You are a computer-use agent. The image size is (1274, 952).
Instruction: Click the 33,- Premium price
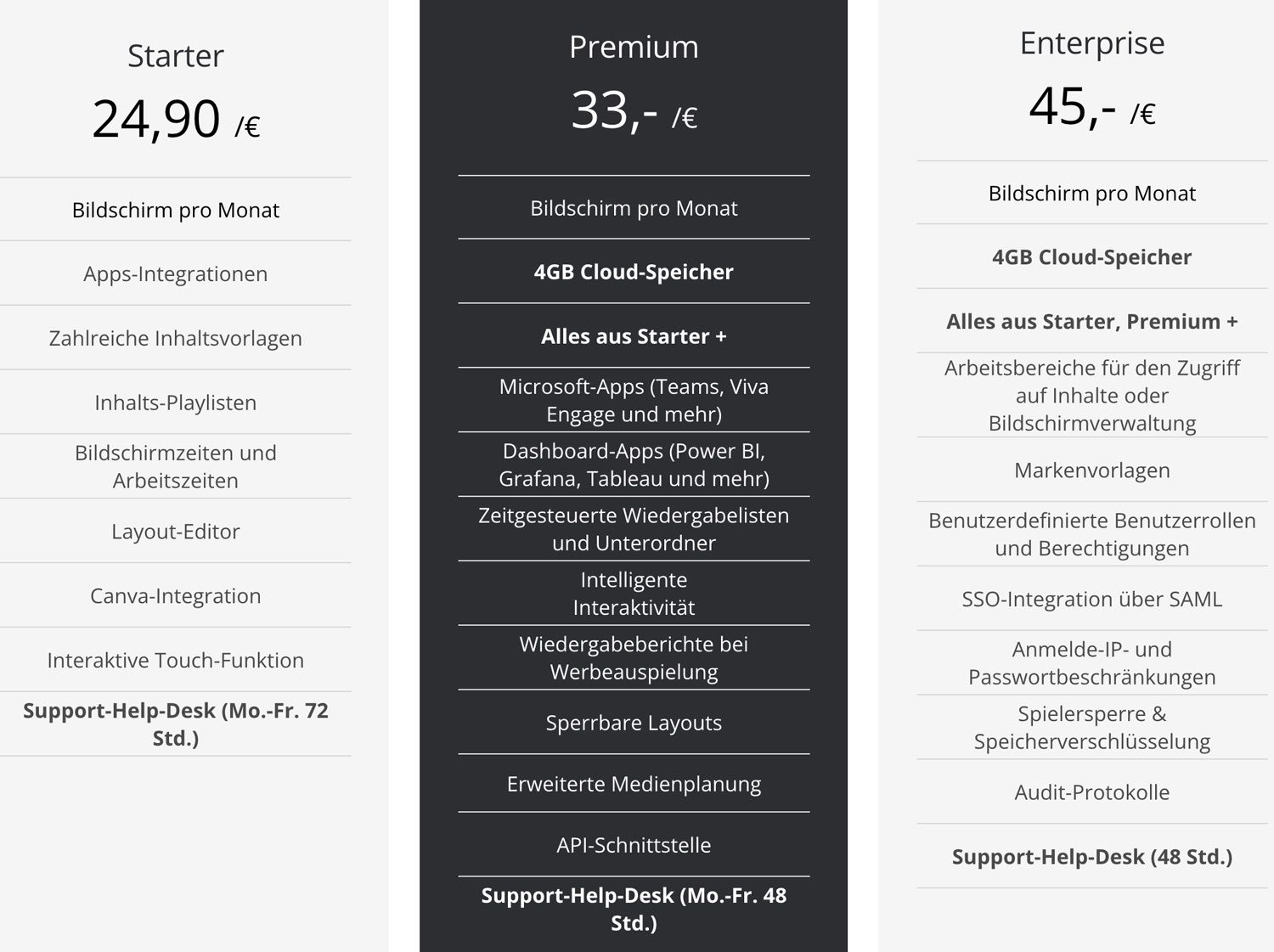click(x=614, y=110)
